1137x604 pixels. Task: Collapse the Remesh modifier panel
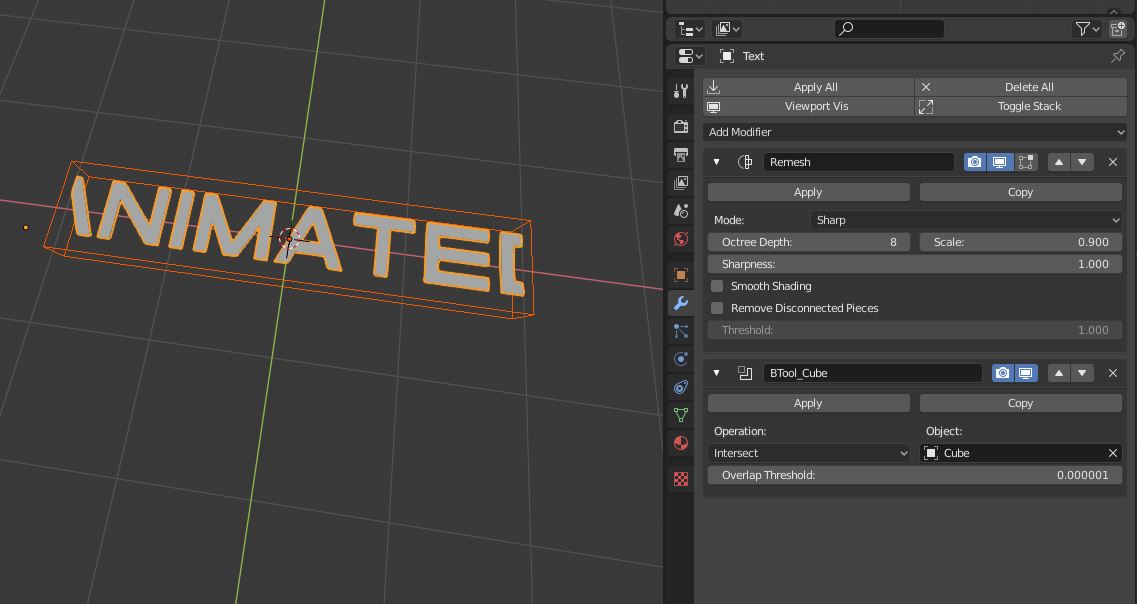pos(716,162)
